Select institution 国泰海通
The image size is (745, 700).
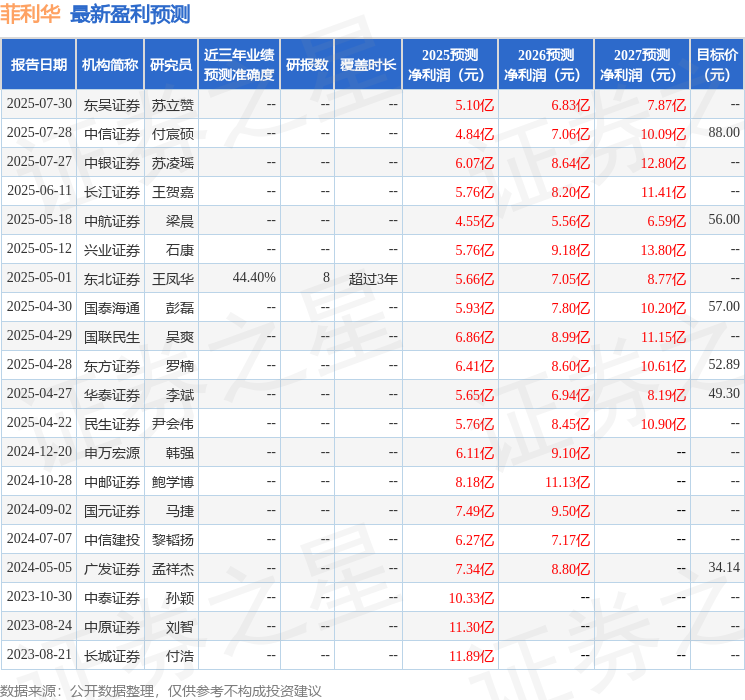coord(112,308)
